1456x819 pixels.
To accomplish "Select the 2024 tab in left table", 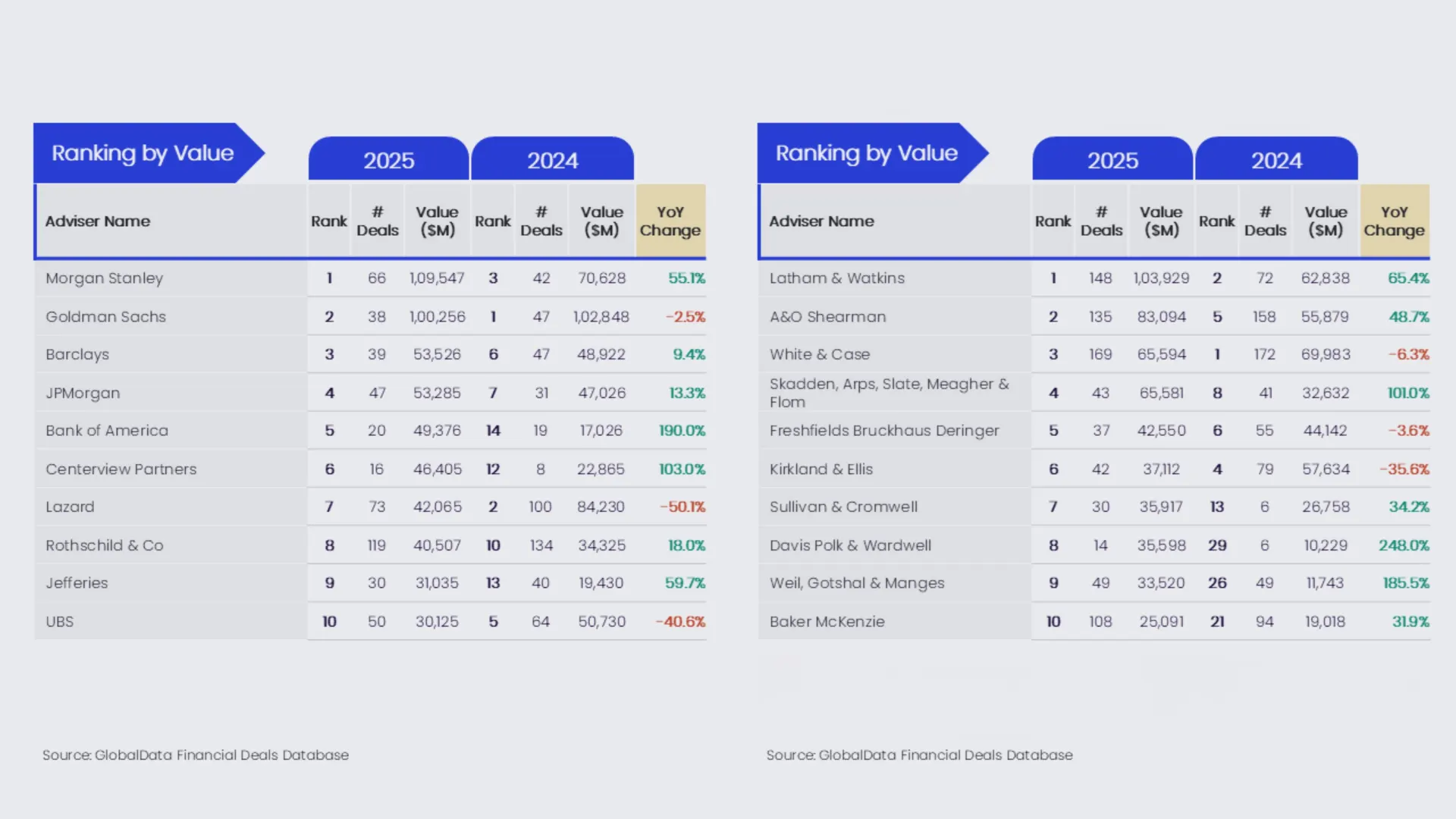I will click(x=552, y=160).
